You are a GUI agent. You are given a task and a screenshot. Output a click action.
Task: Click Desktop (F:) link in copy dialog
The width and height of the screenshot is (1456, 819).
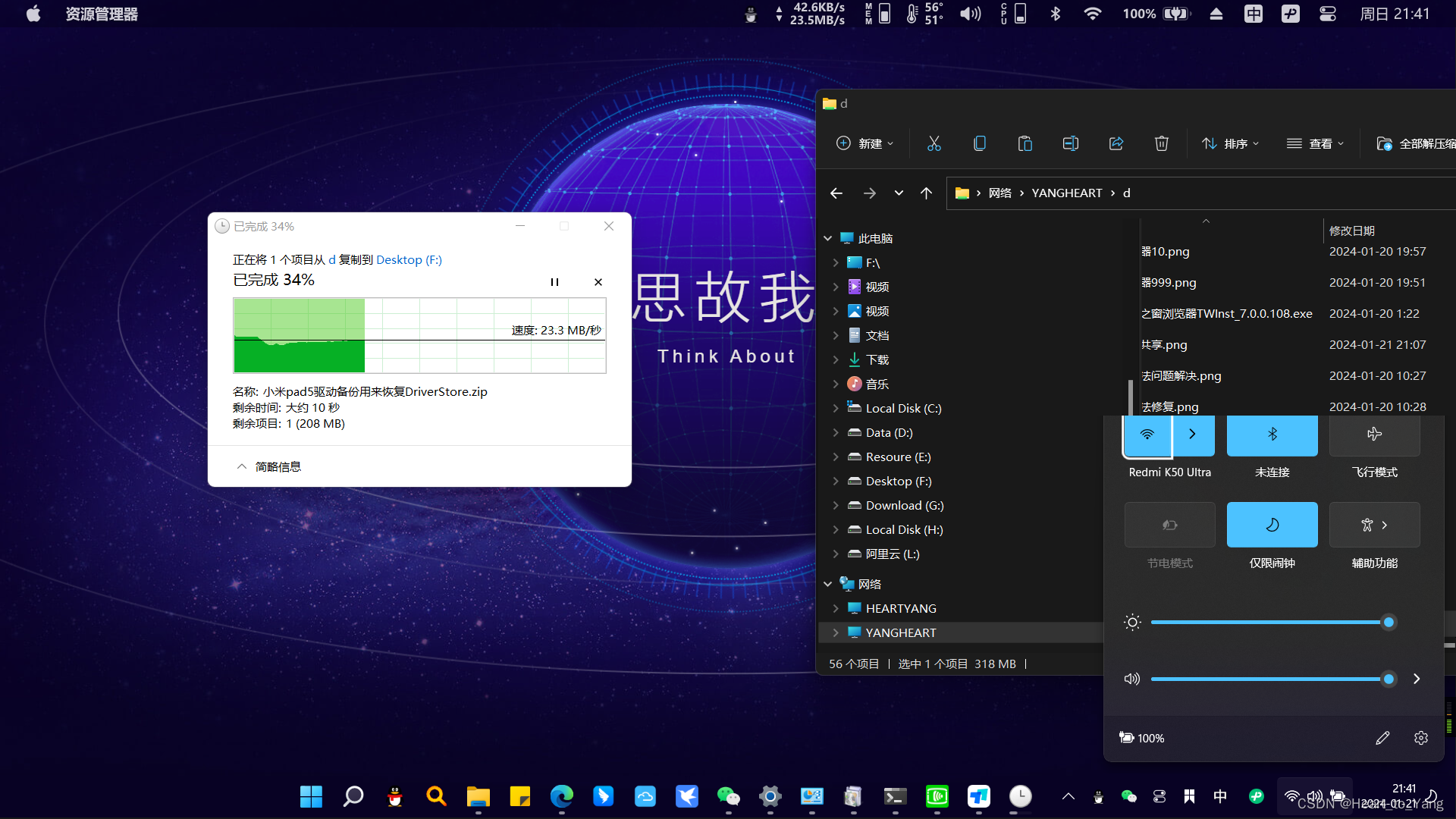(409, 259)
